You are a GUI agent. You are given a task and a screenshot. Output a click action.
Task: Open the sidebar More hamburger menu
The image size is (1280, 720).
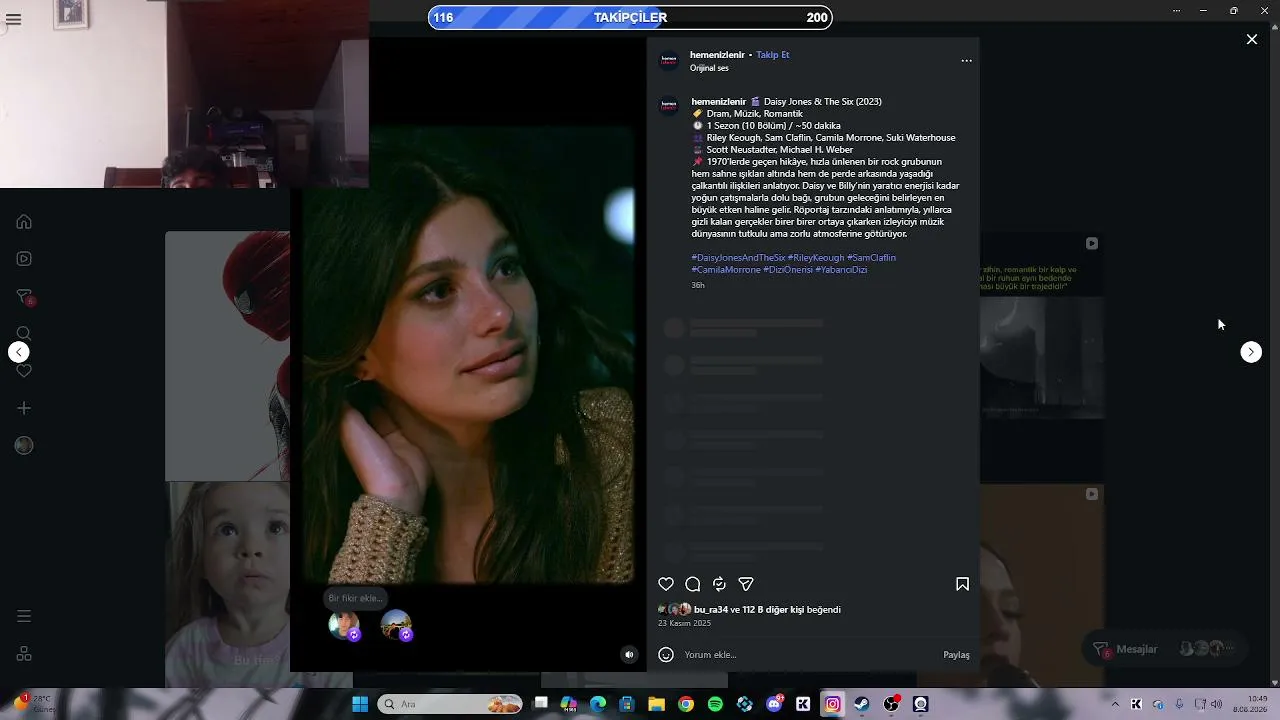pos(24,616)
